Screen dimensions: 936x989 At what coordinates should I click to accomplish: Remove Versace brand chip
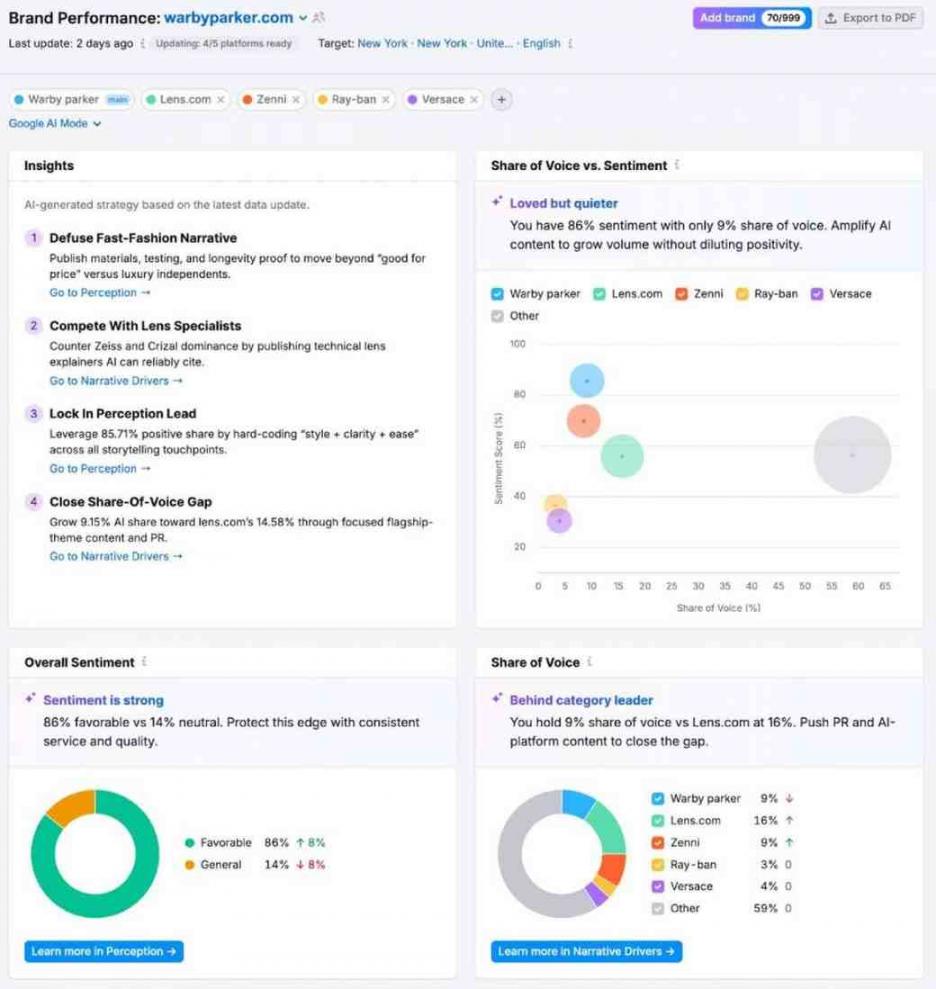coord(474,100)
